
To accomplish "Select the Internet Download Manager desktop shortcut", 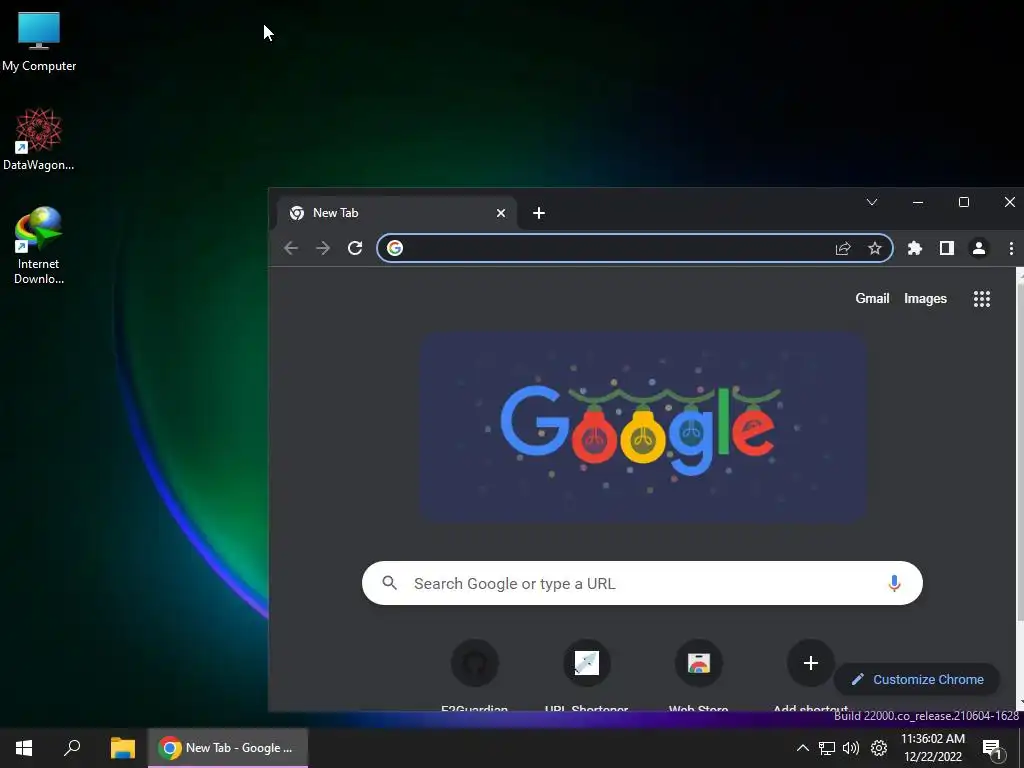I will [39, 246].
